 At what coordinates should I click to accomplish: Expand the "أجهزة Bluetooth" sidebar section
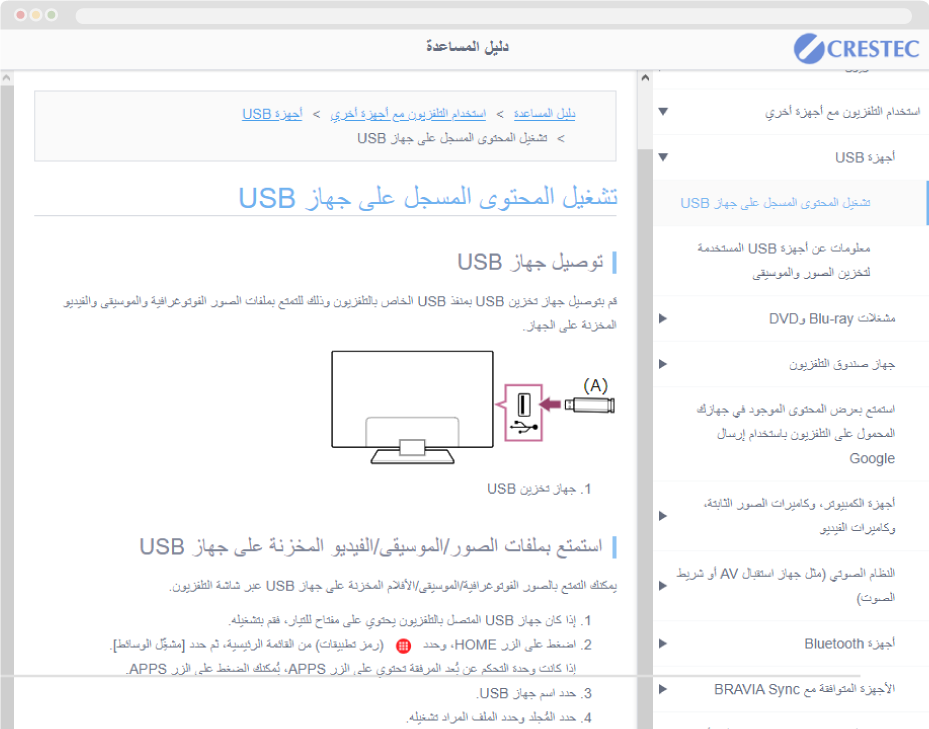(663, 643)
